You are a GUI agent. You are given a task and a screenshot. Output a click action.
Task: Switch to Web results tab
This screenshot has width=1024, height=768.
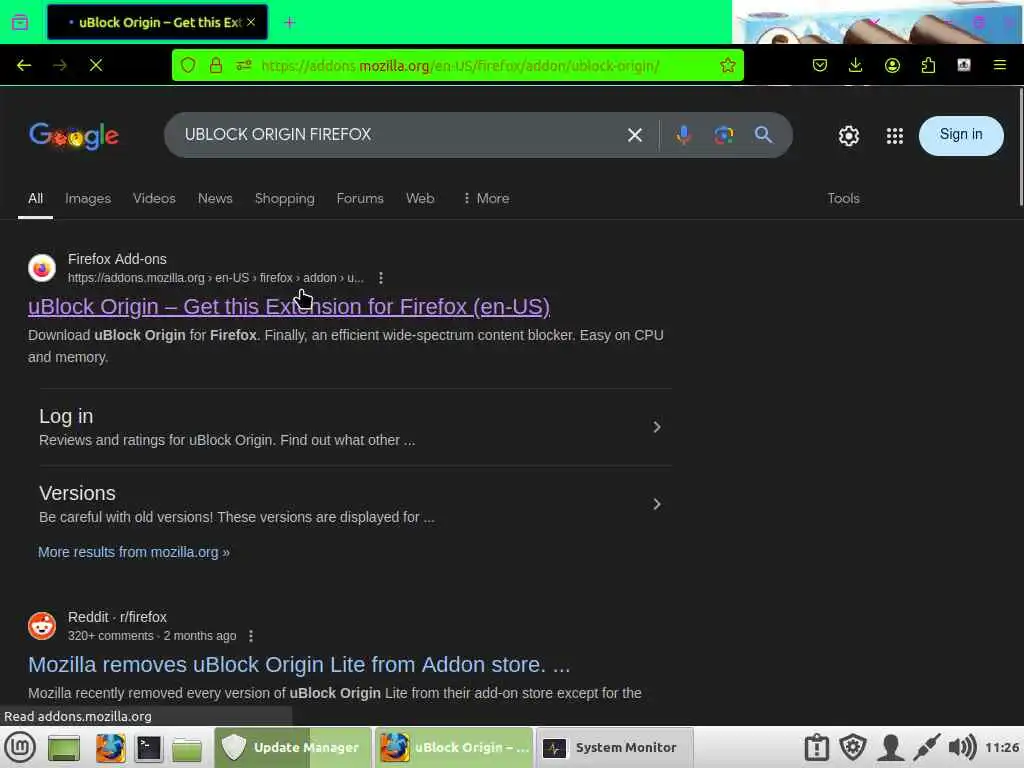point(420,199)
